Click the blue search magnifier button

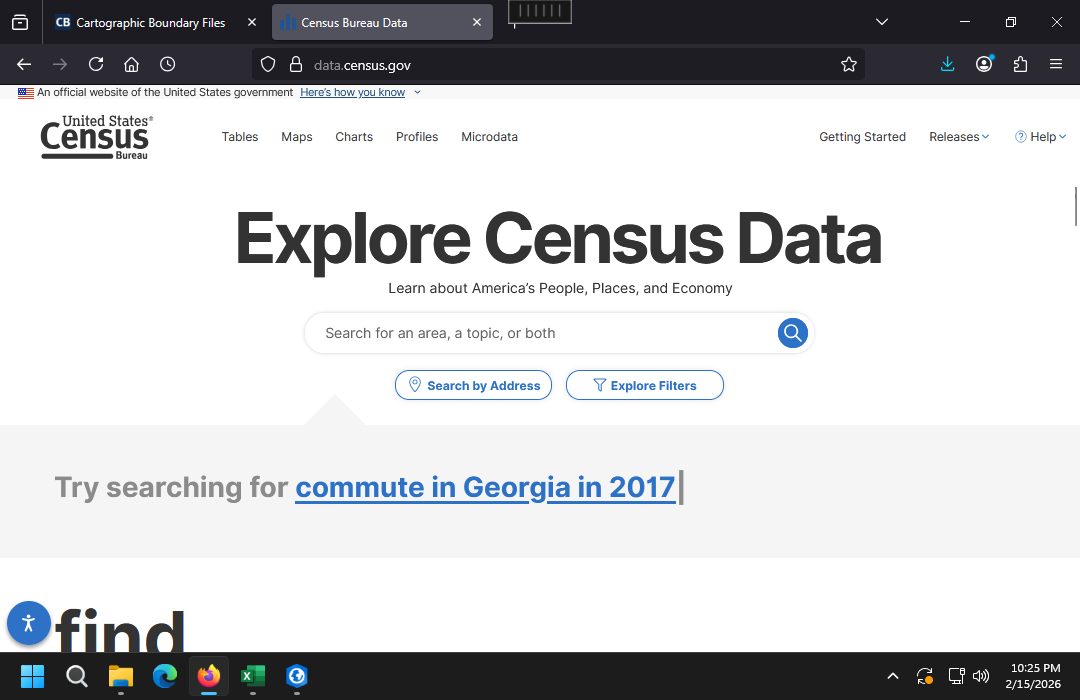pos(792,333)
